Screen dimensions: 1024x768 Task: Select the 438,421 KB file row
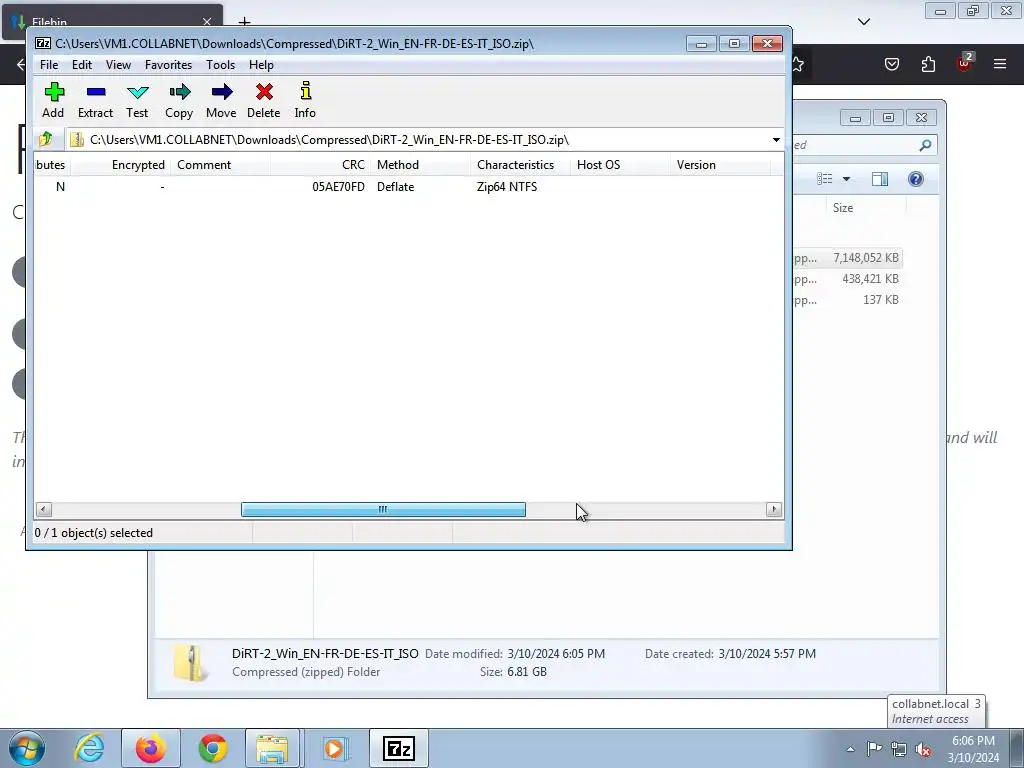(847, 279)
